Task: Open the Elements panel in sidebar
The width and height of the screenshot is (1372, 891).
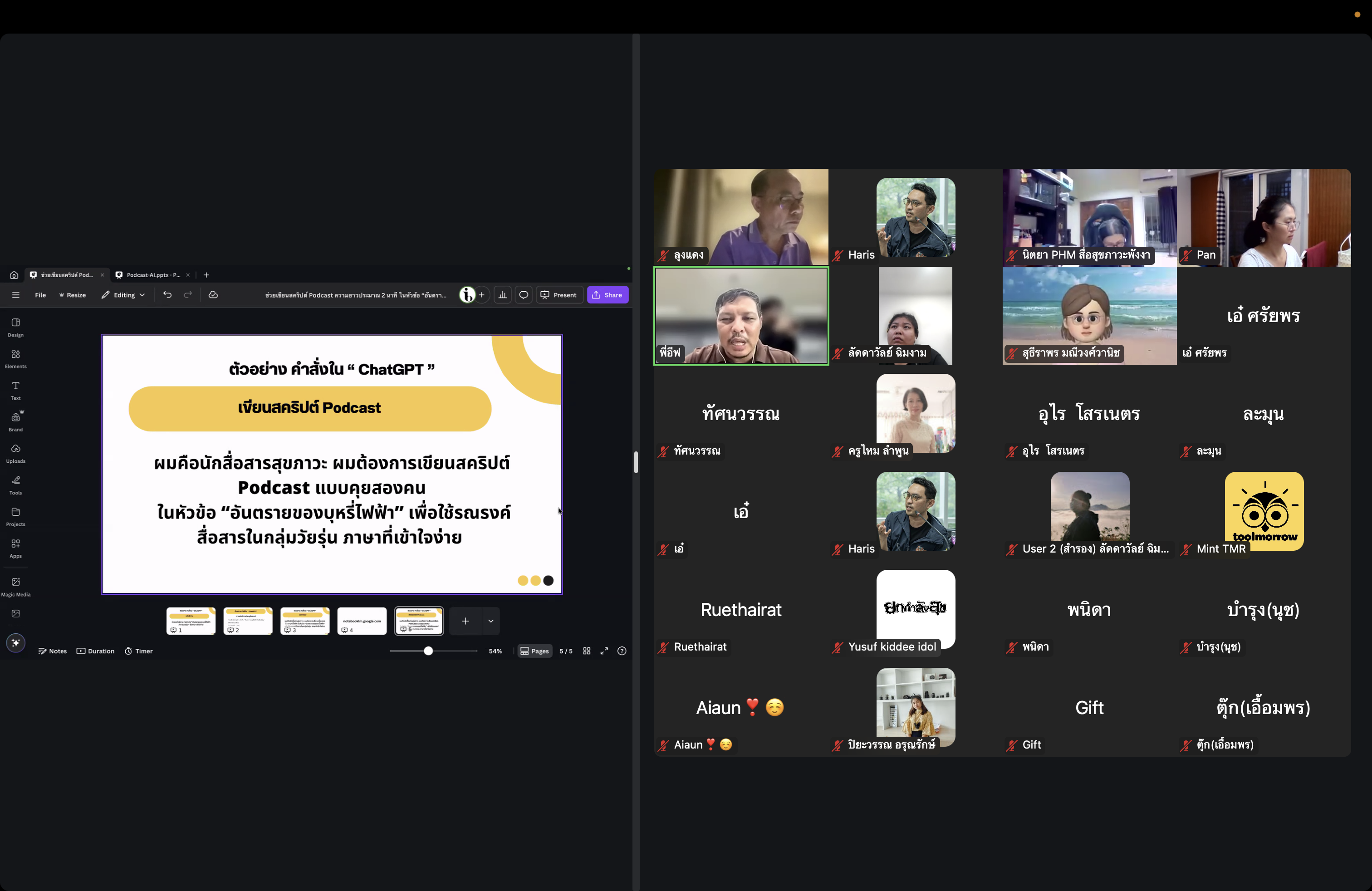Action: click(15, 358)
